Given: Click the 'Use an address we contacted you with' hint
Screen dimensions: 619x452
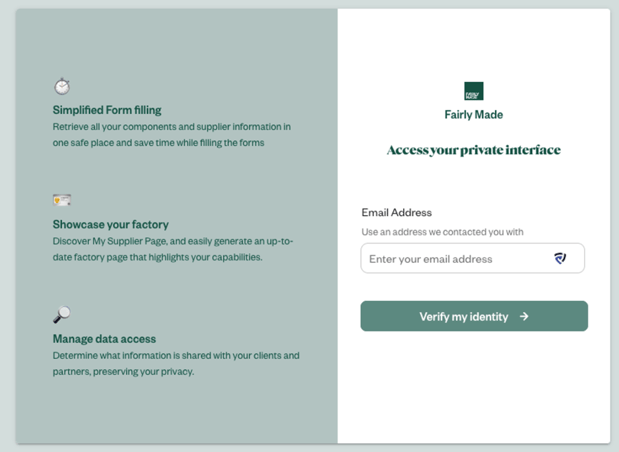Looking at the screenshot, I should click(x=442, y=232).
